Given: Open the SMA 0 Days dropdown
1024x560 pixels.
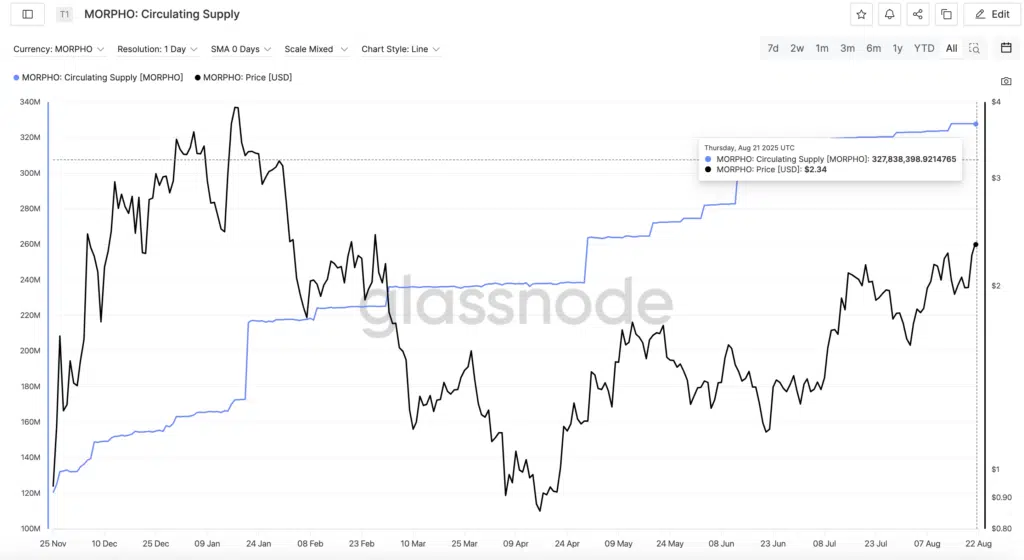Looking at the screenshot, I should (x=241, y=49).
